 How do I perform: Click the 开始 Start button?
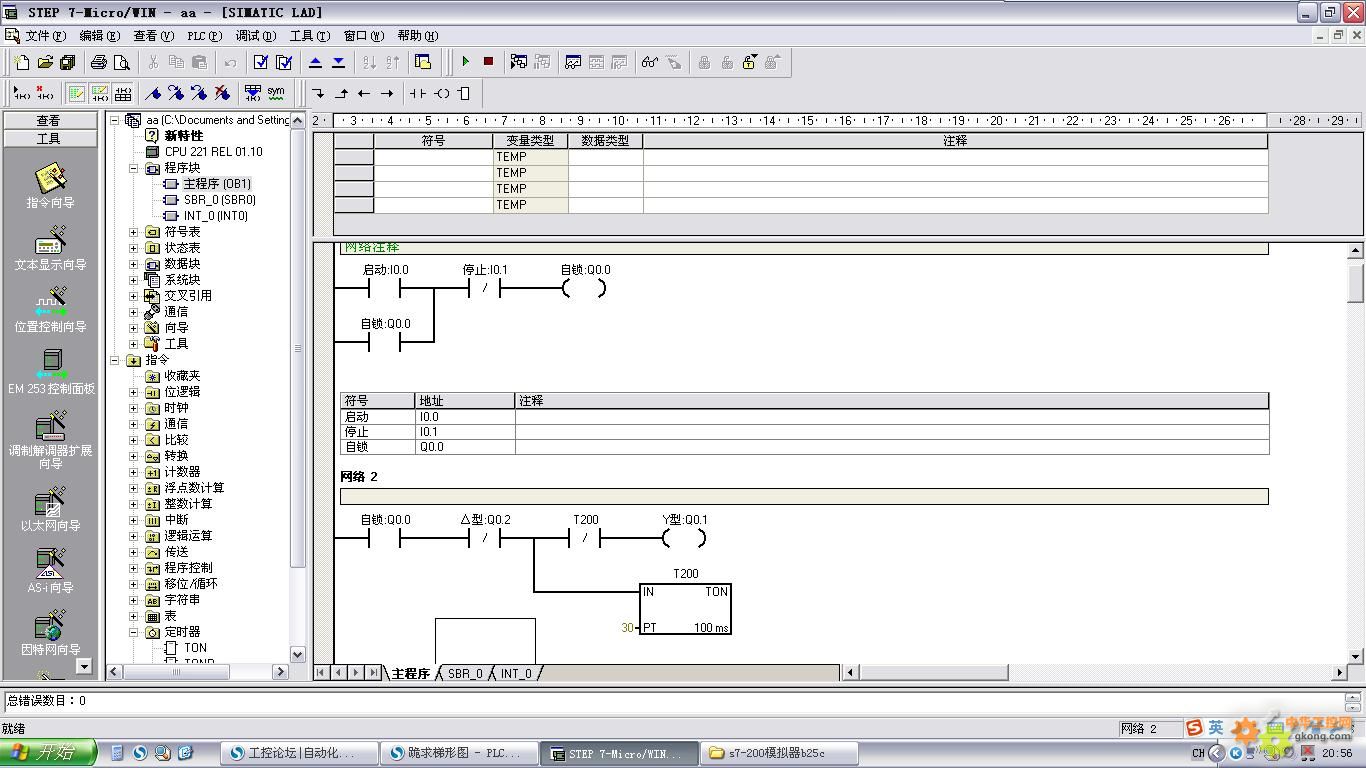tap(48, 753)
